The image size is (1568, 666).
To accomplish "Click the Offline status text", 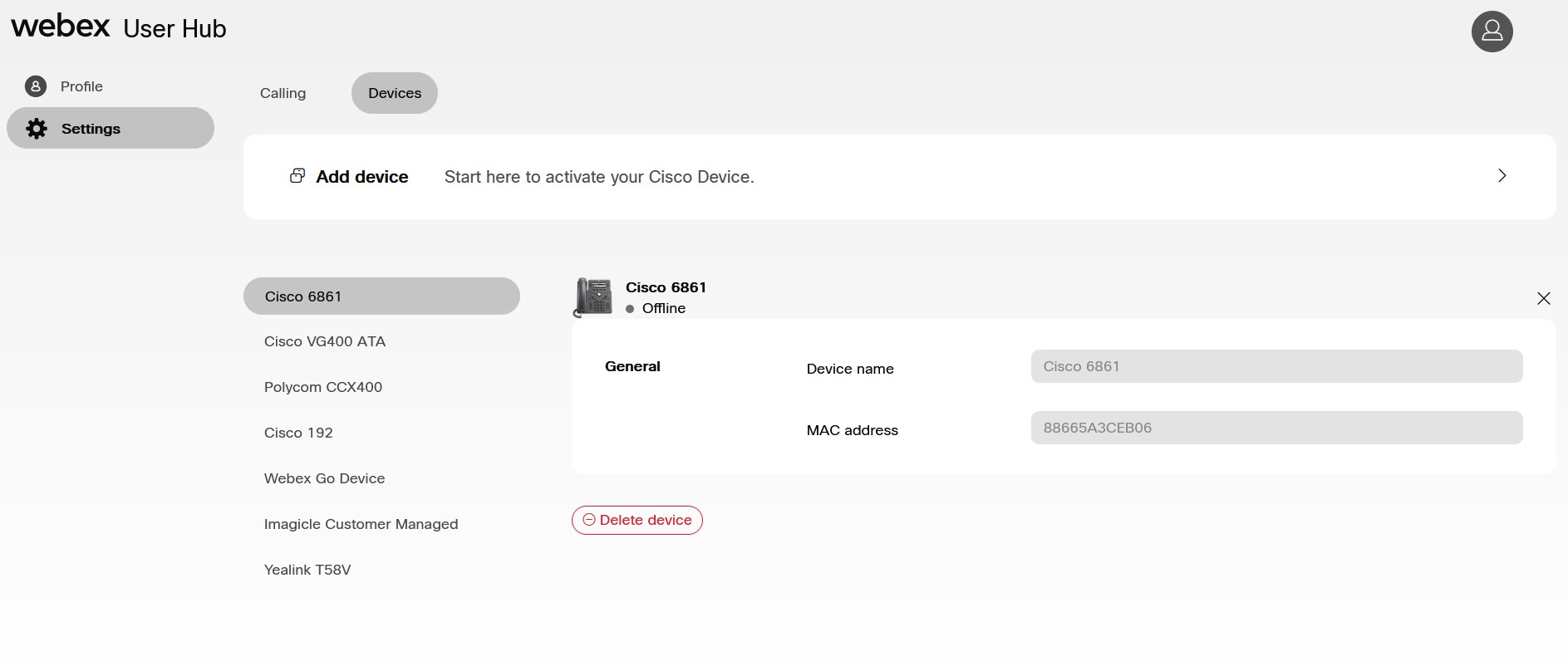I will [x=664, y=308].
